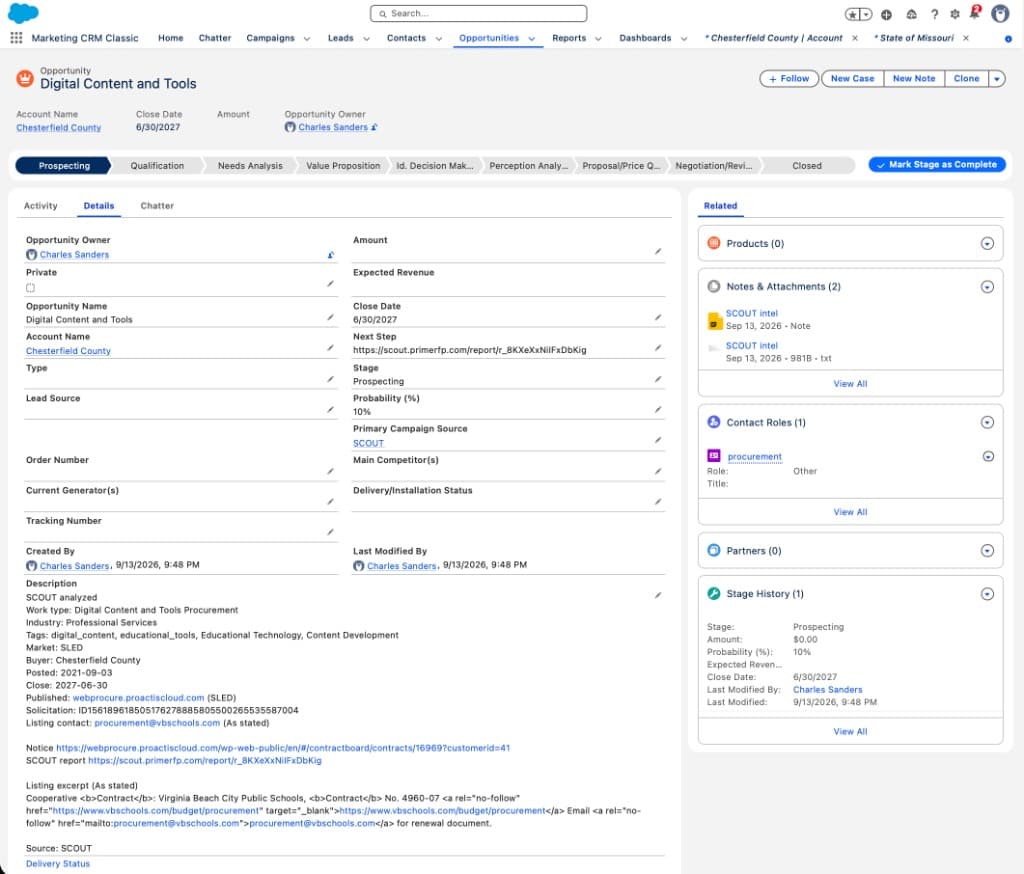The height and width of the screenshot is (874, 1024).
Task: Click change owner icon in header
Action: coord(374,127)
